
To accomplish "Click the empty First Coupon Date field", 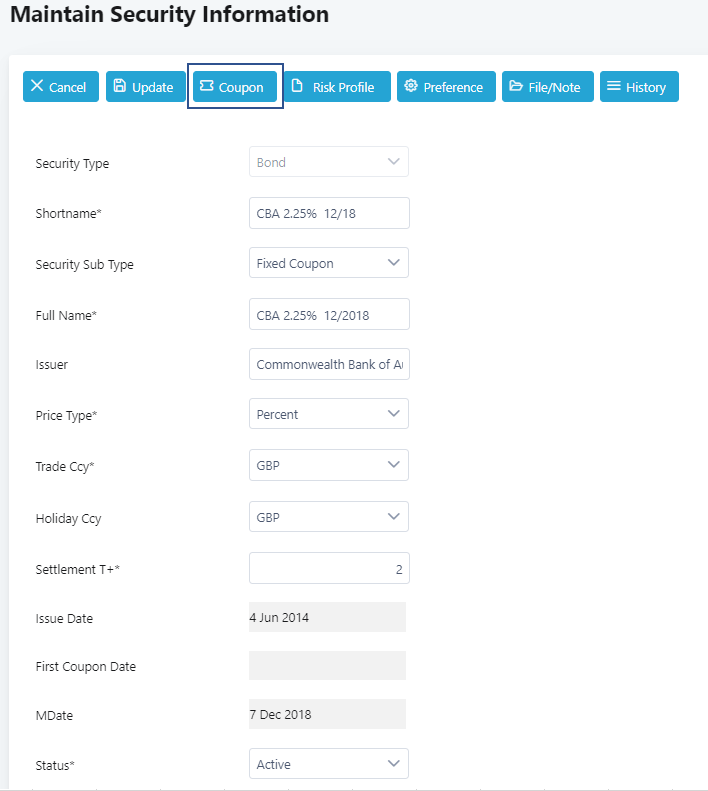I will pos(327,666).
